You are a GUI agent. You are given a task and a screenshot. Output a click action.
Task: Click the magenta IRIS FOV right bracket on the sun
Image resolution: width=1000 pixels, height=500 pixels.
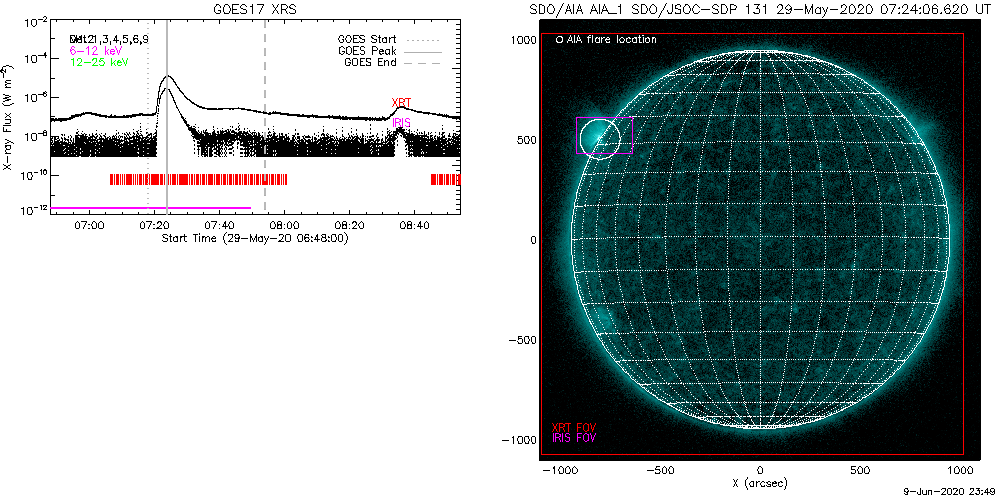[632, 135]
